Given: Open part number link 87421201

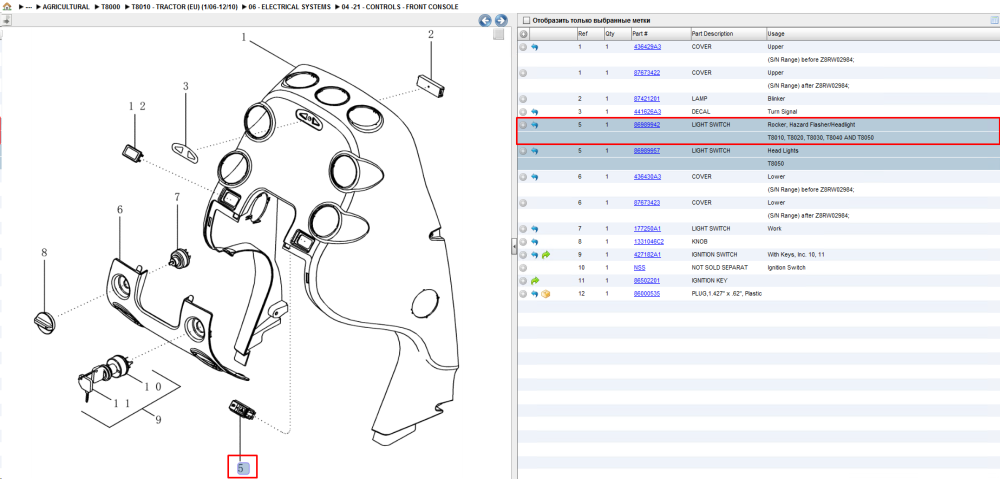Looking at the screenshot, I should [x=646, y=99].
